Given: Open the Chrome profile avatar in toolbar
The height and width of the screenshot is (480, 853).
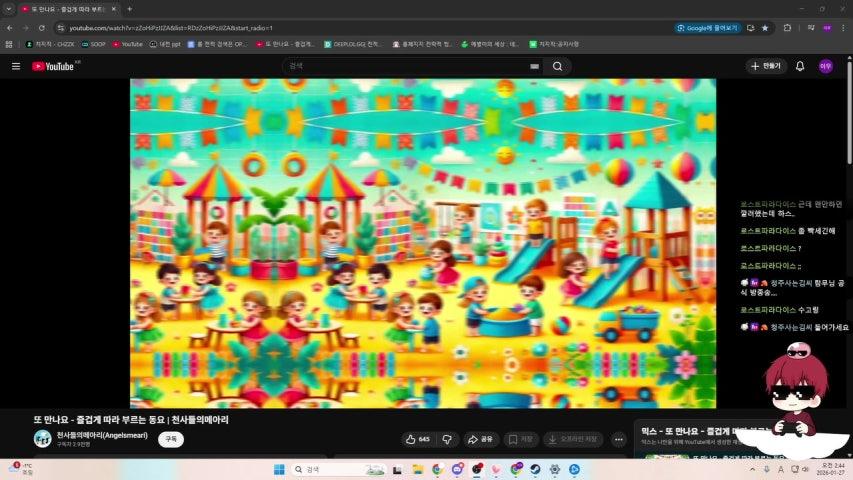Looking at the screenshot, I should (x=827, y=28).
